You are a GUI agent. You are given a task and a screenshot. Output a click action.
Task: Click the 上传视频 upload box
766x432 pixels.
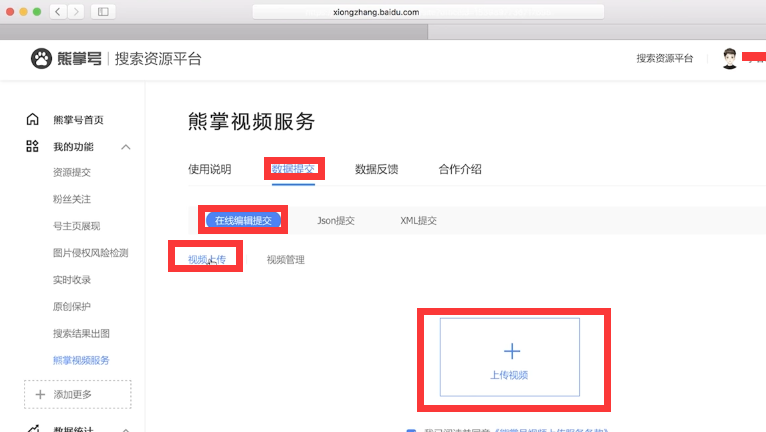[510, 357]
